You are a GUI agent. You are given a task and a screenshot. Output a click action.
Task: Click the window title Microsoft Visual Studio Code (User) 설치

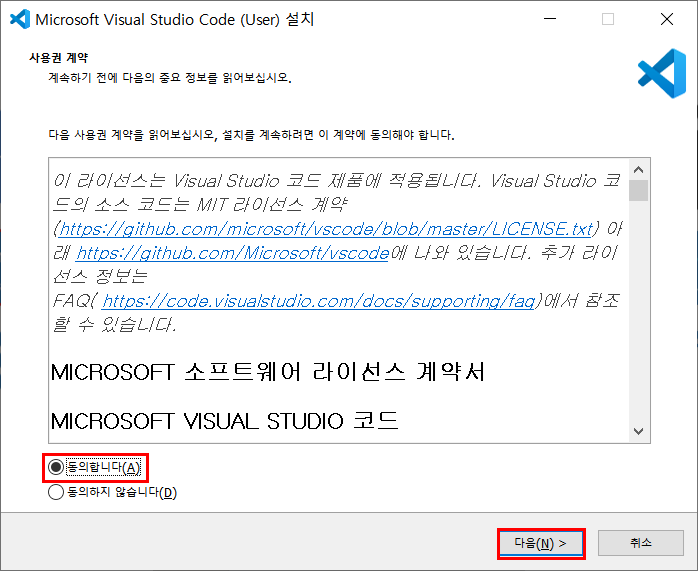(175, 19)
